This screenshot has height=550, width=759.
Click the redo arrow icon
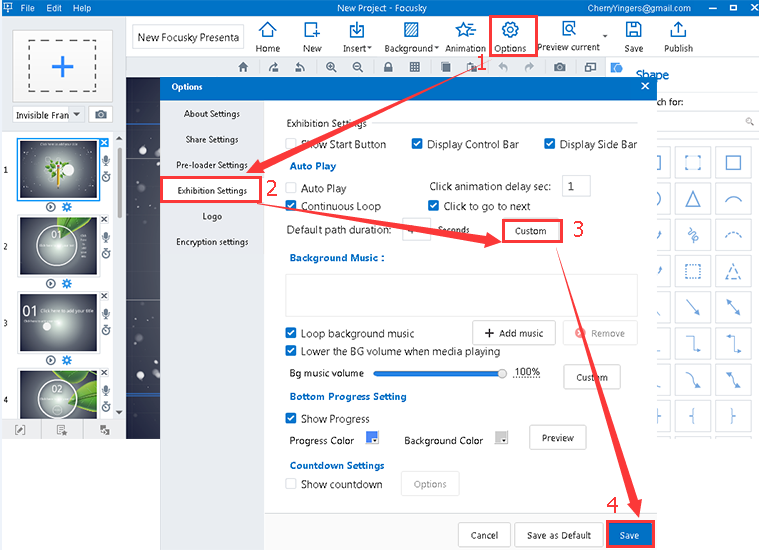click(530, 67)
